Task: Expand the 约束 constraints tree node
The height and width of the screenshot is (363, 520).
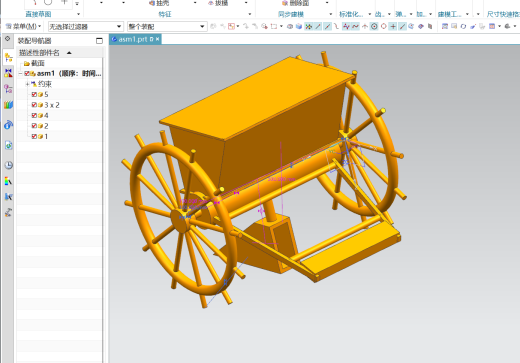Action: (28, 84)
